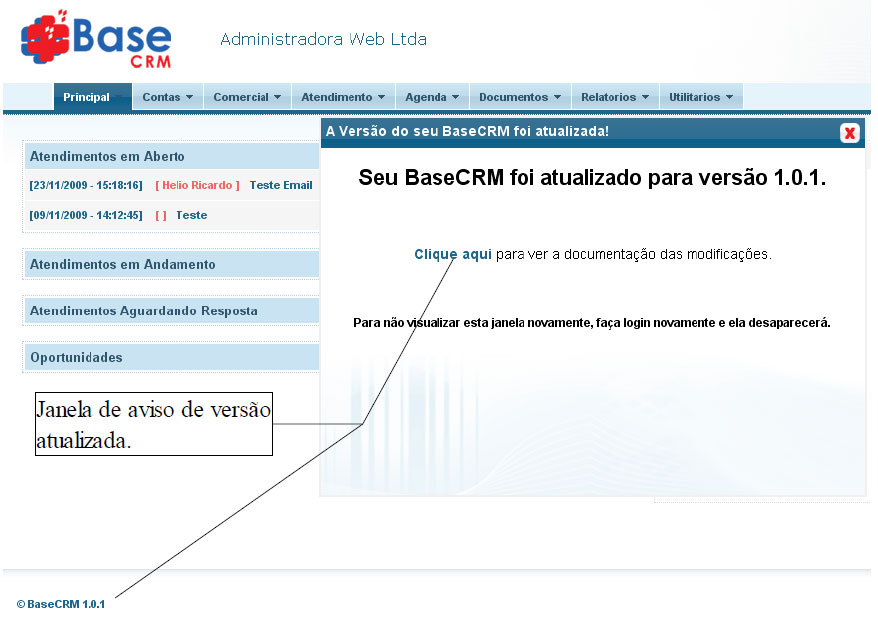Expand the Oportunidades section
878x622 pixels.
coord(75,357)
